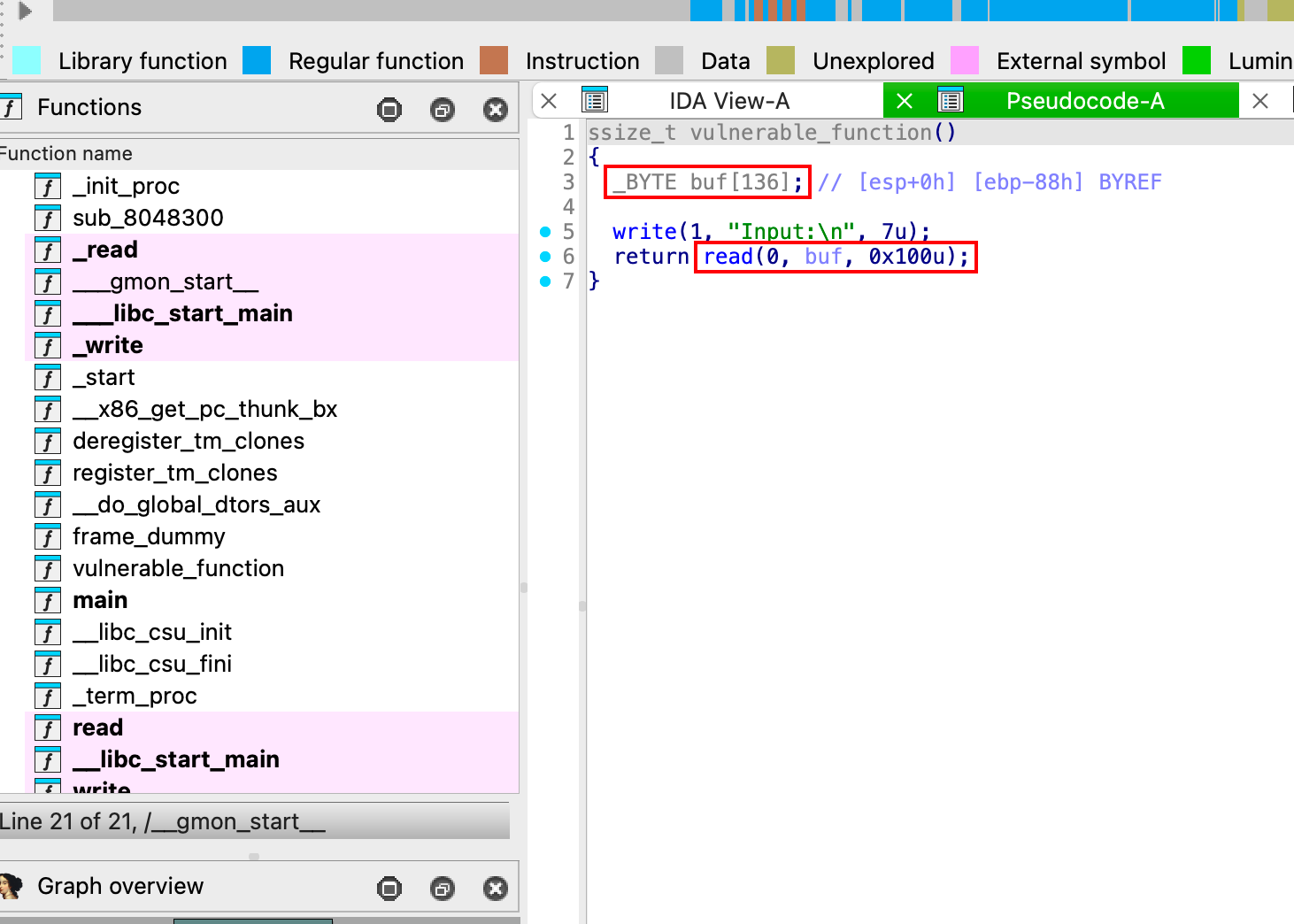Close the Functions panel
Viewport: 1294px width, 924px height.
point(495,110)
